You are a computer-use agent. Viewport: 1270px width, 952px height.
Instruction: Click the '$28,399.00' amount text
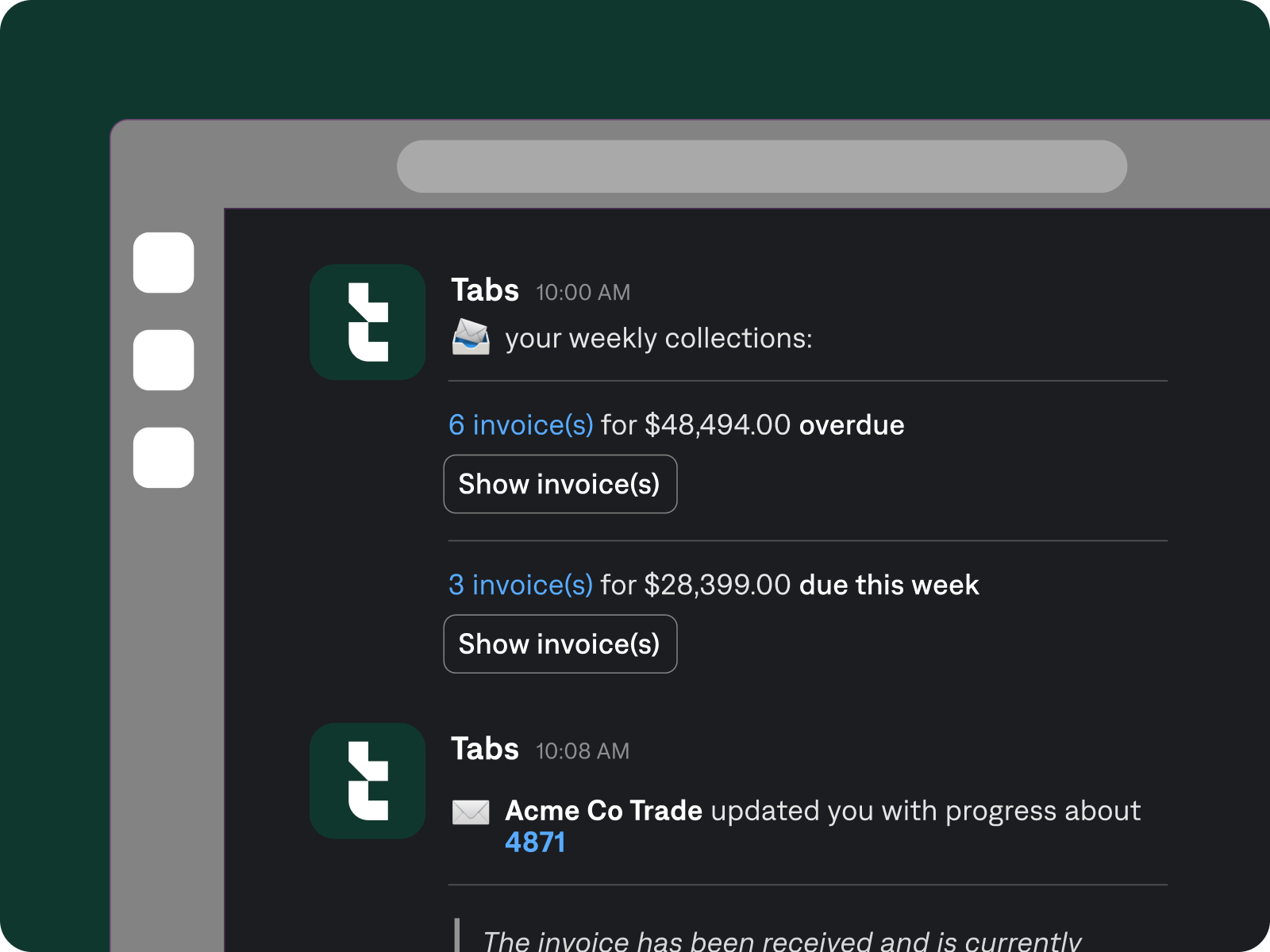(718, 585)
